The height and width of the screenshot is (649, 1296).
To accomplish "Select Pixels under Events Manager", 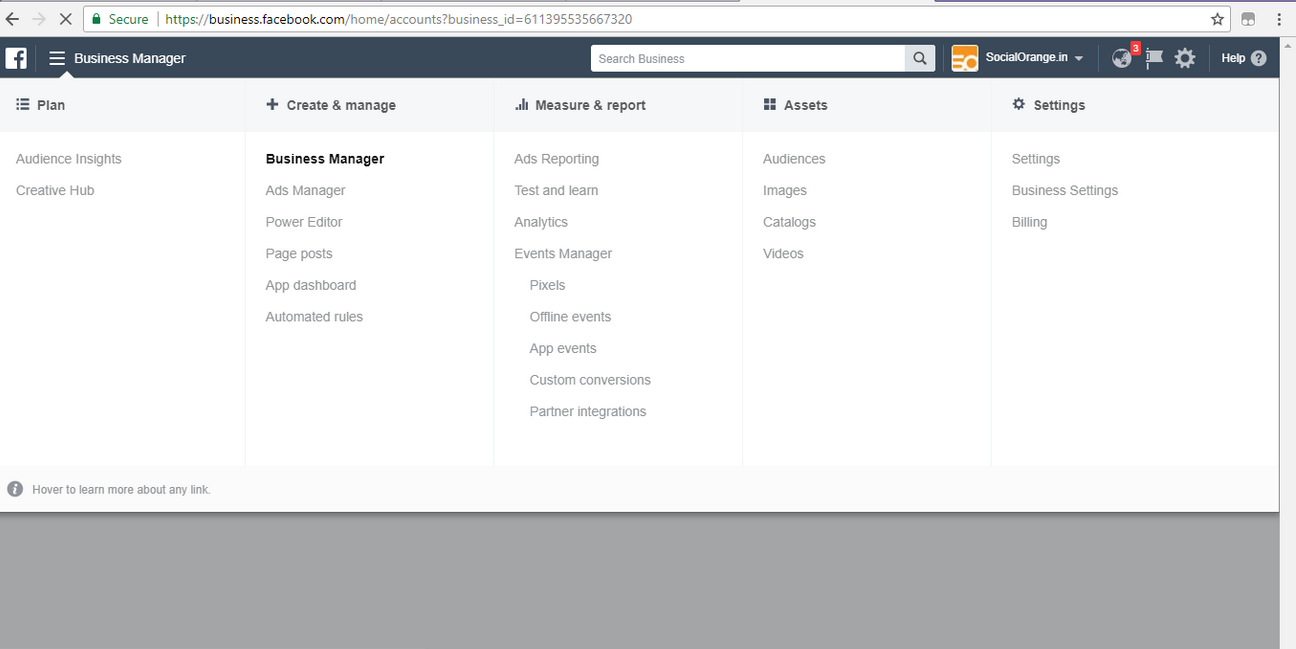I will (x=547, y=285).
